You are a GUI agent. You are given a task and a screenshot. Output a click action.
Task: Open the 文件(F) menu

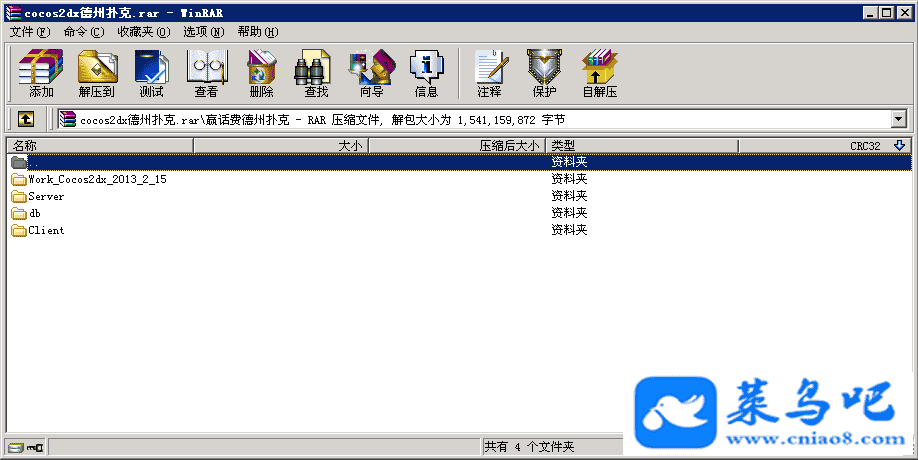(x=30, y=32)
